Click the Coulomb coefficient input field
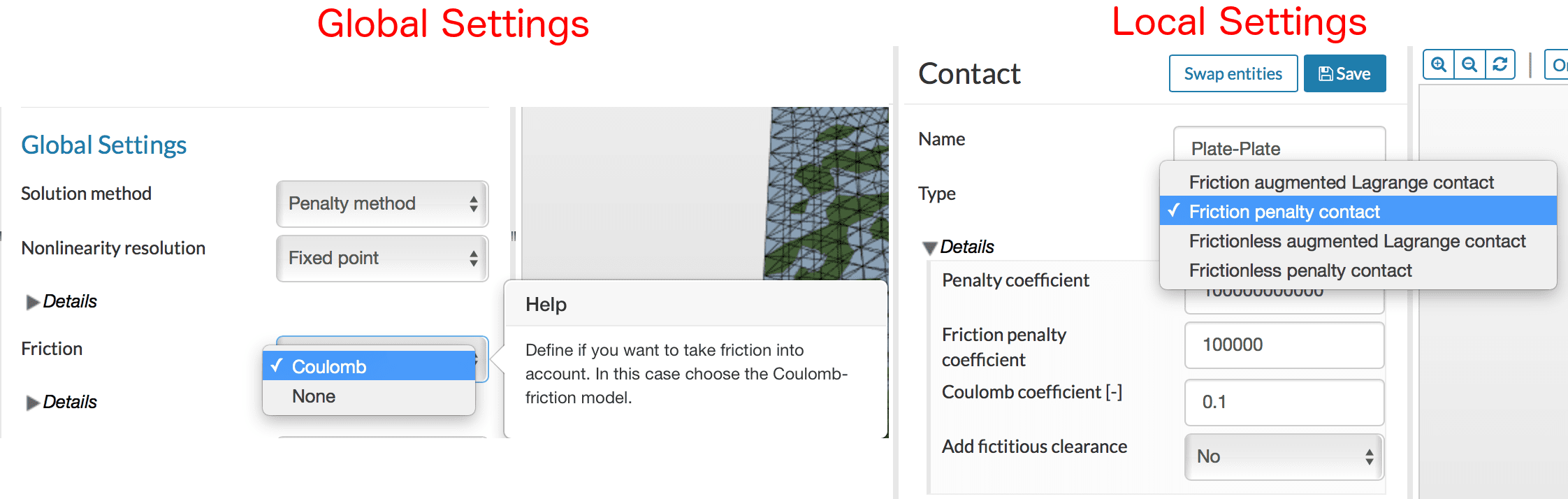The image size is (1568, 499). tap(1284, 403)
